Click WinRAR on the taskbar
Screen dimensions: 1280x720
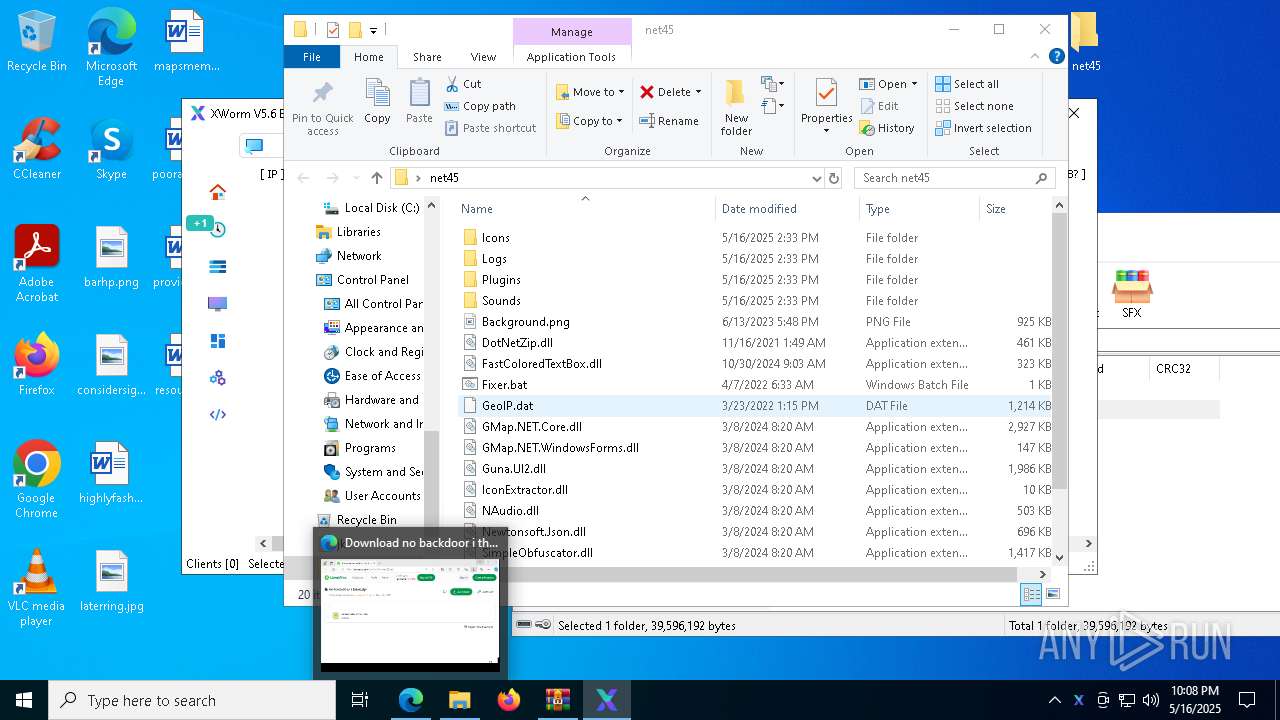[557, 700]
